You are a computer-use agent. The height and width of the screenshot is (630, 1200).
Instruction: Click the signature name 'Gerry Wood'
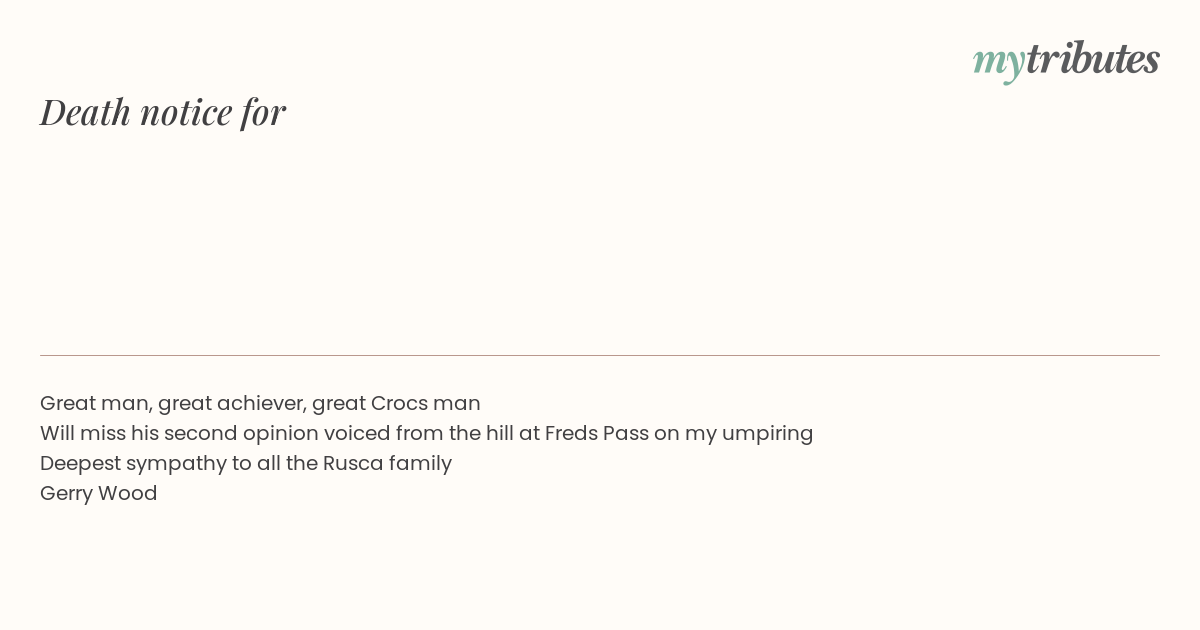coord(99,493)
